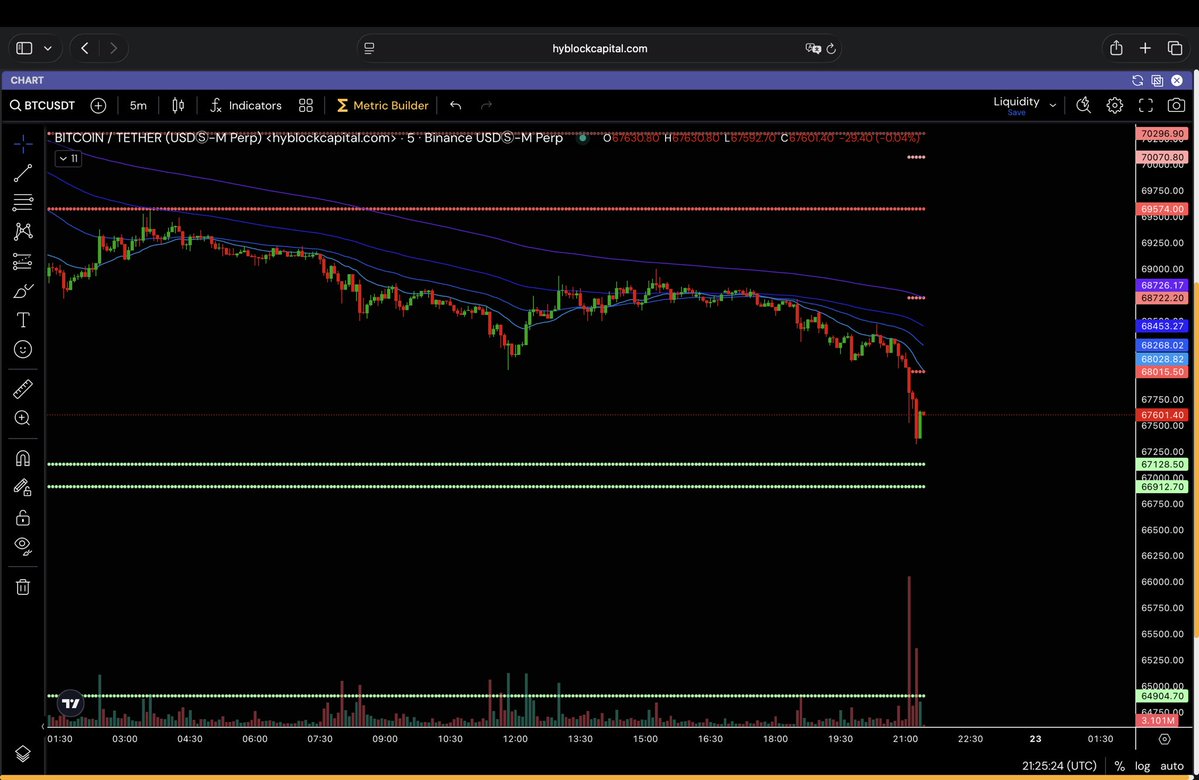This screenshot has width=1199, height=780.
Task: Open BTCUSDT symbol search
Action: [43, 106]
